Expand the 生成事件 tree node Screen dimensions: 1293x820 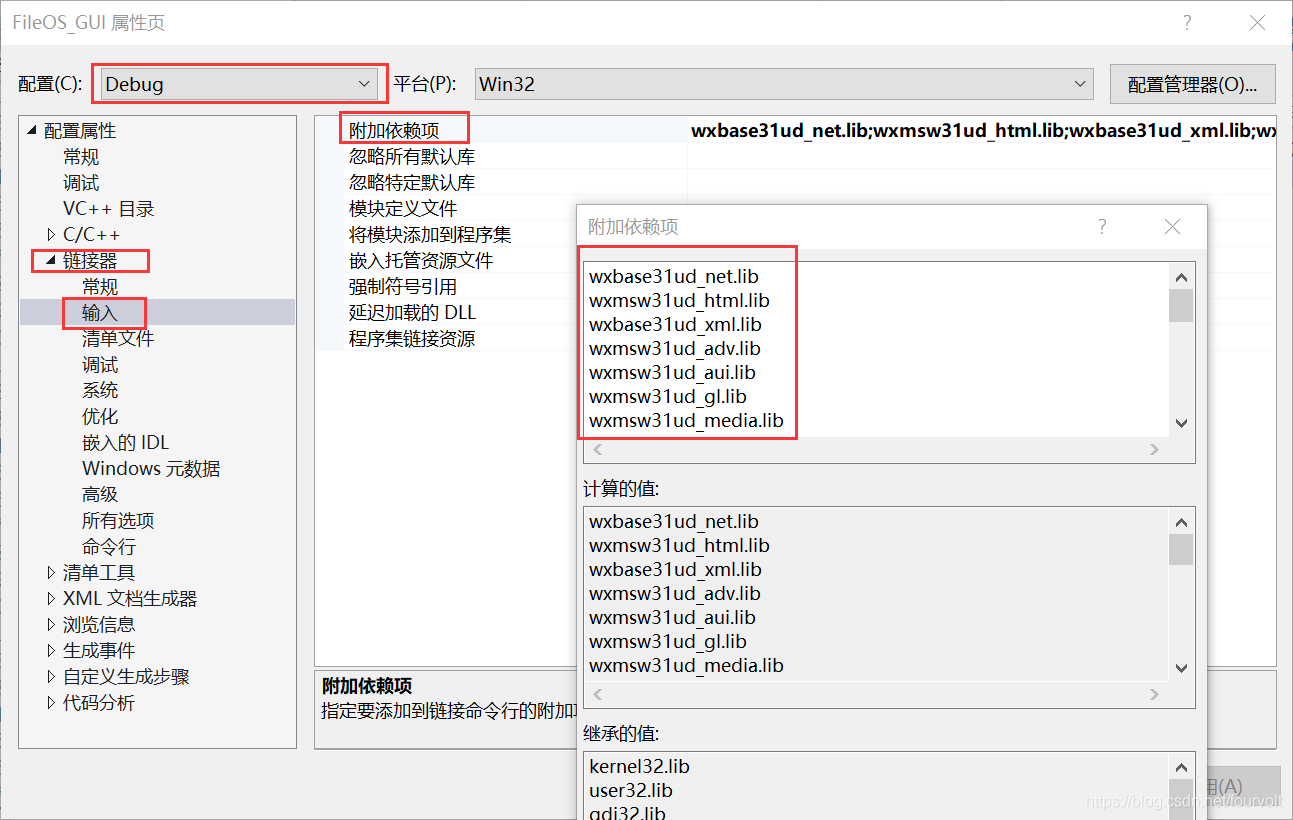(x=51, y=651)
